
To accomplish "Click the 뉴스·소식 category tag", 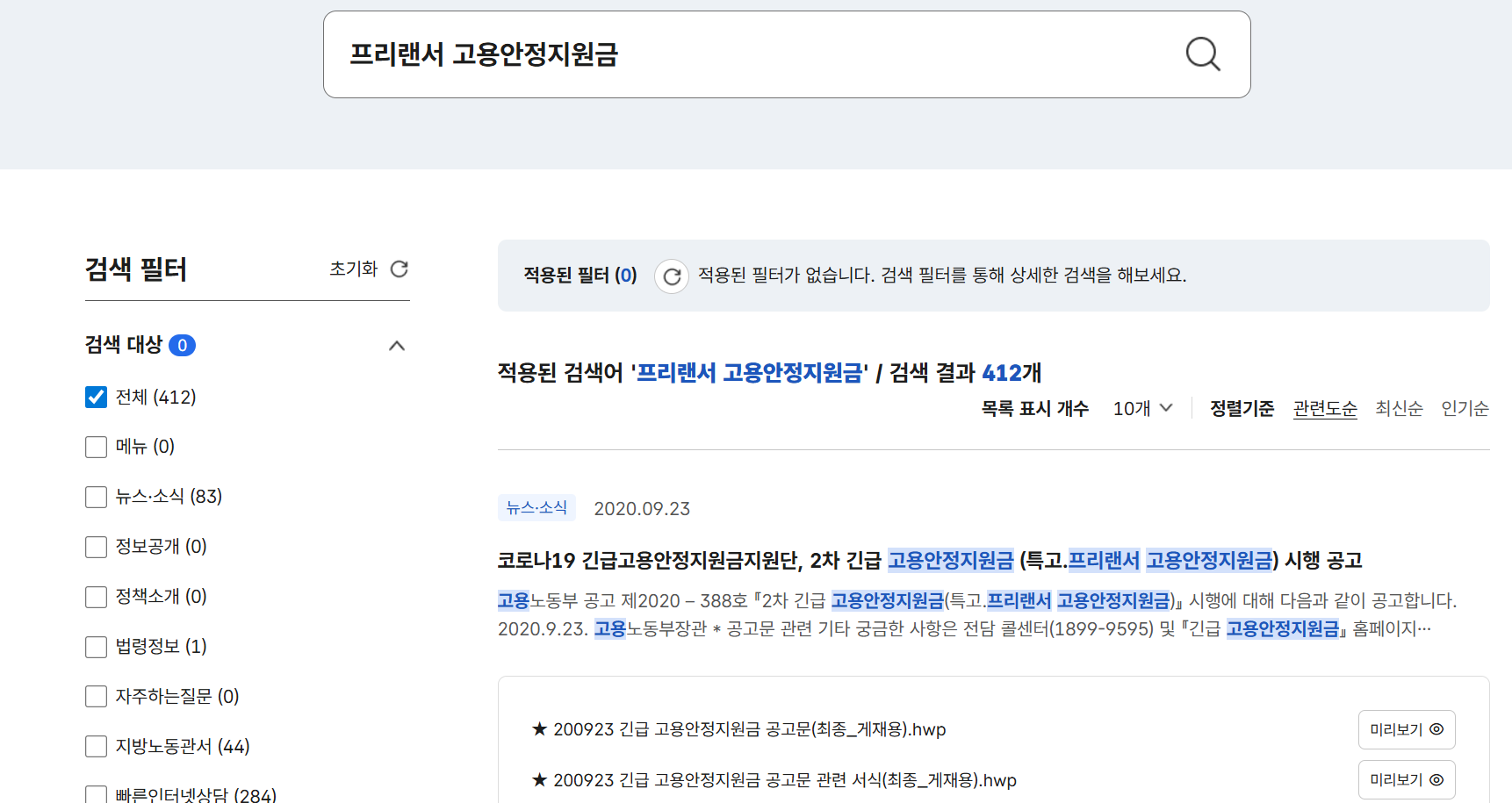I will [536, 508].
